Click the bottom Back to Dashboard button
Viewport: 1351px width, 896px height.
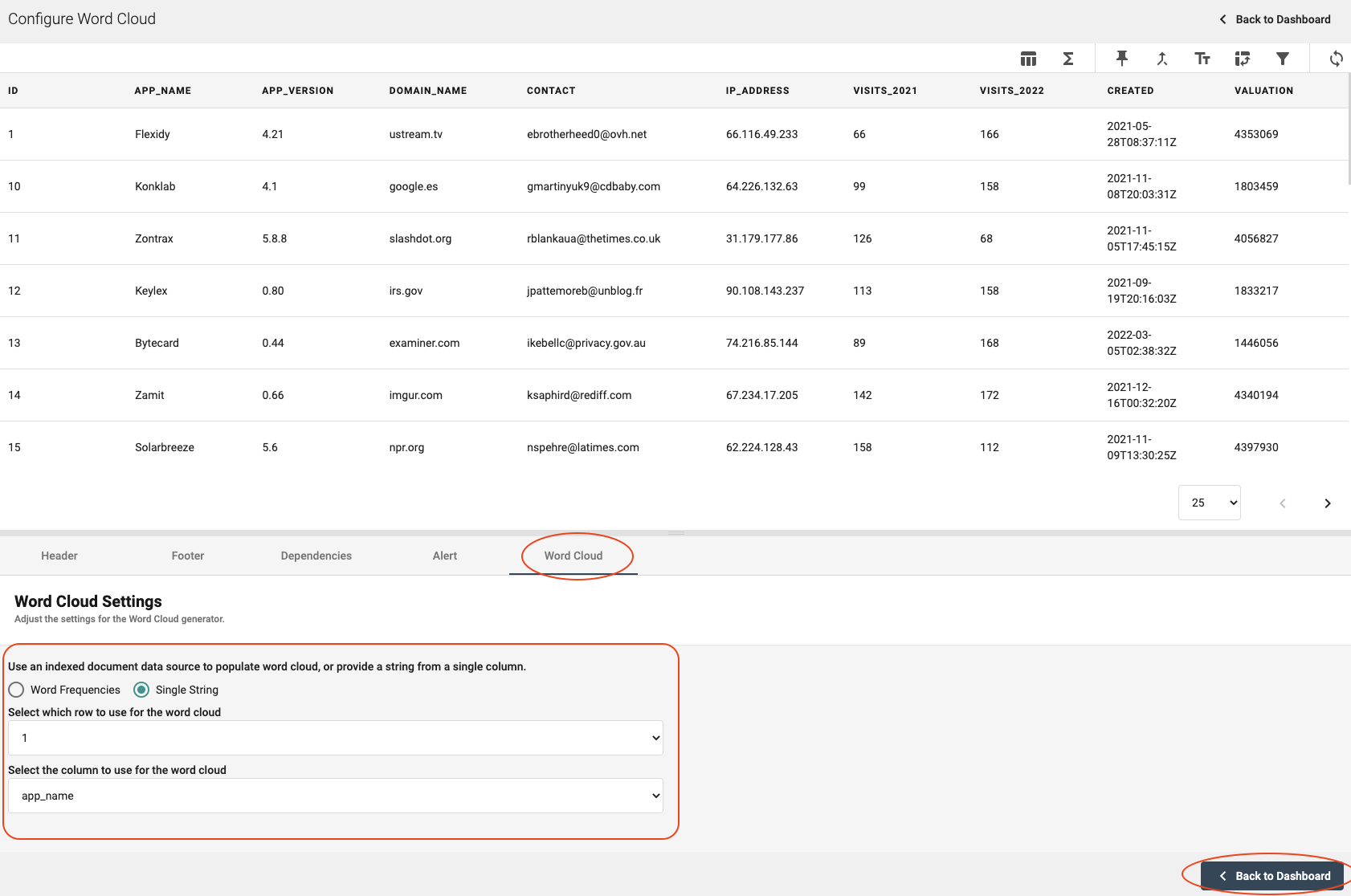(x=1273, y=876)
